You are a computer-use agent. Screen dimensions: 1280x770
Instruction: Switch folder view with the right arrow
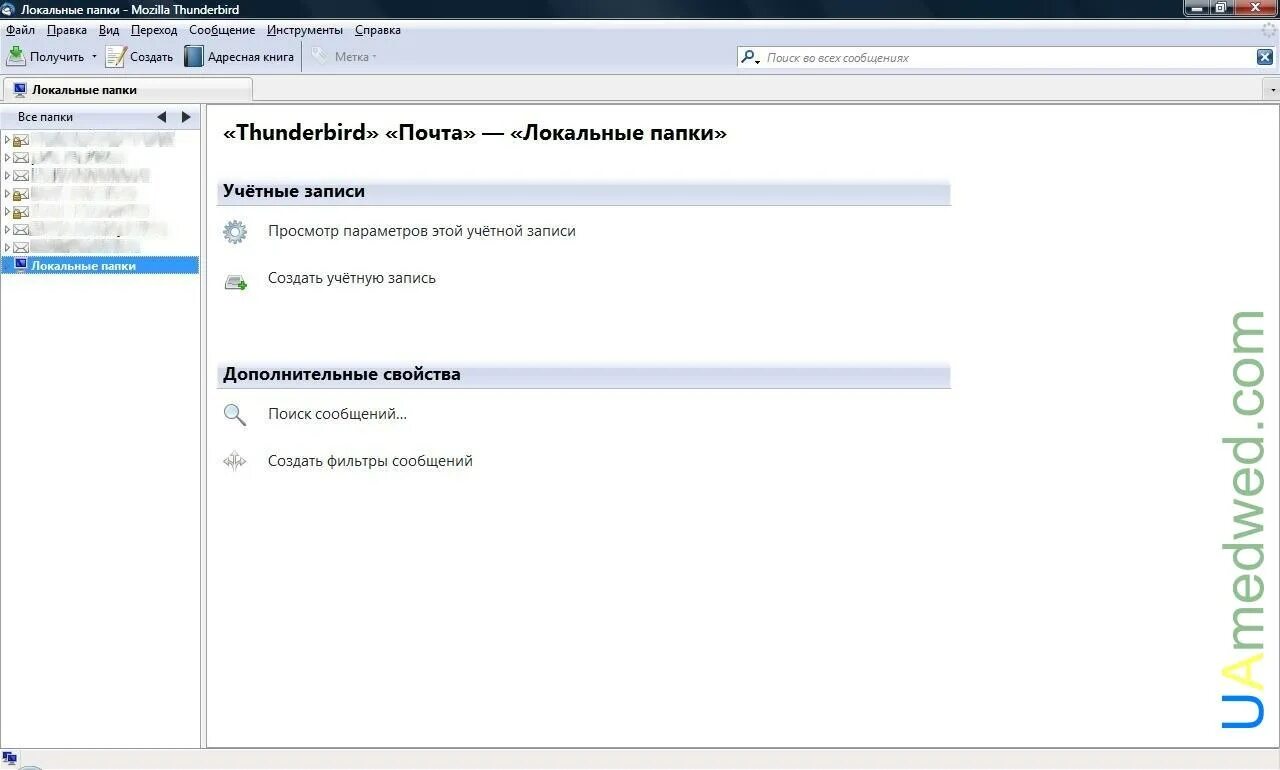click(x=186, y=117)
